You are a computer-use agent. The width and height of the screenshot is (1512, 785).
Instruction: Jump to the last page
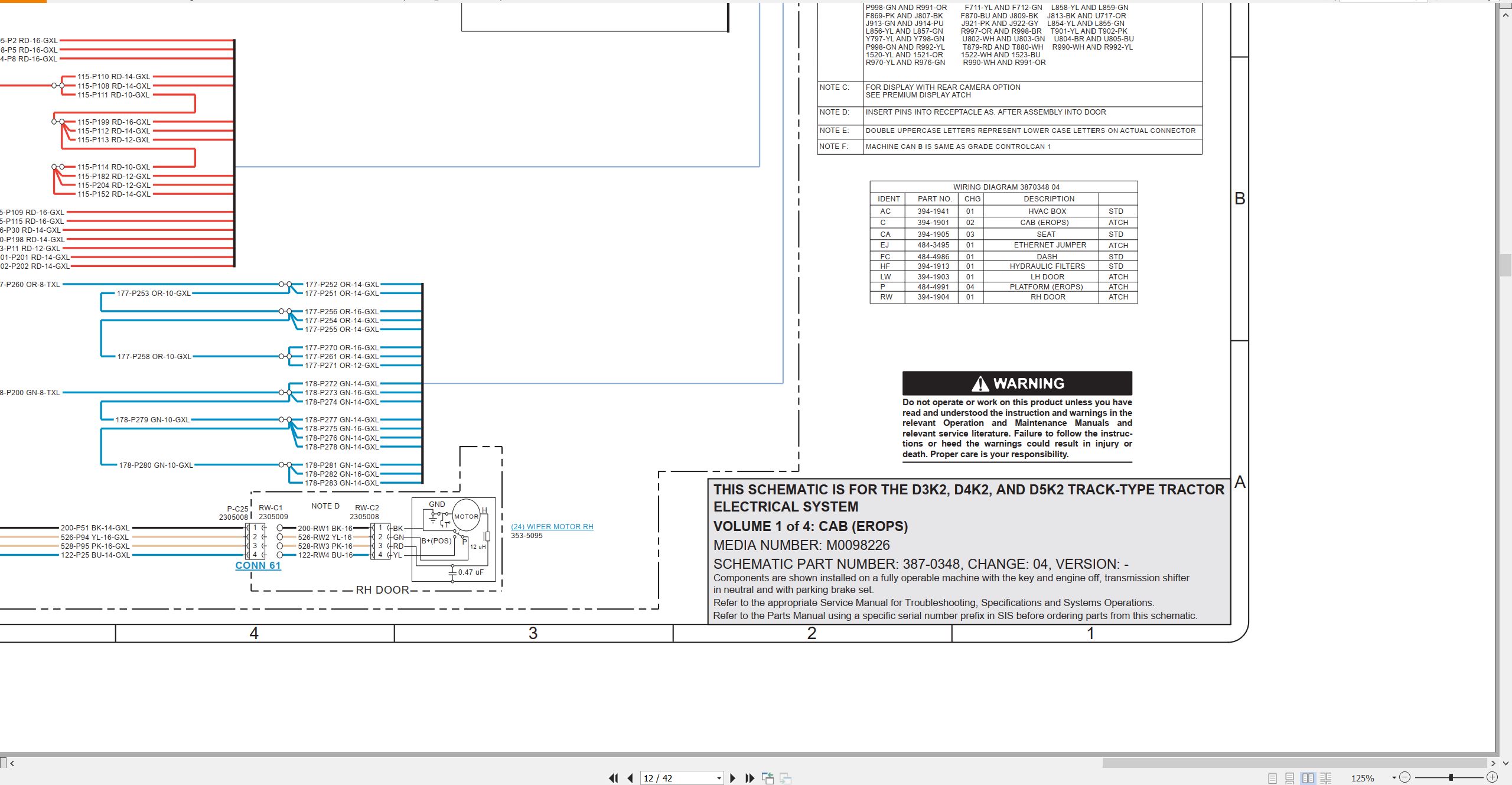[x=750, y=778]
